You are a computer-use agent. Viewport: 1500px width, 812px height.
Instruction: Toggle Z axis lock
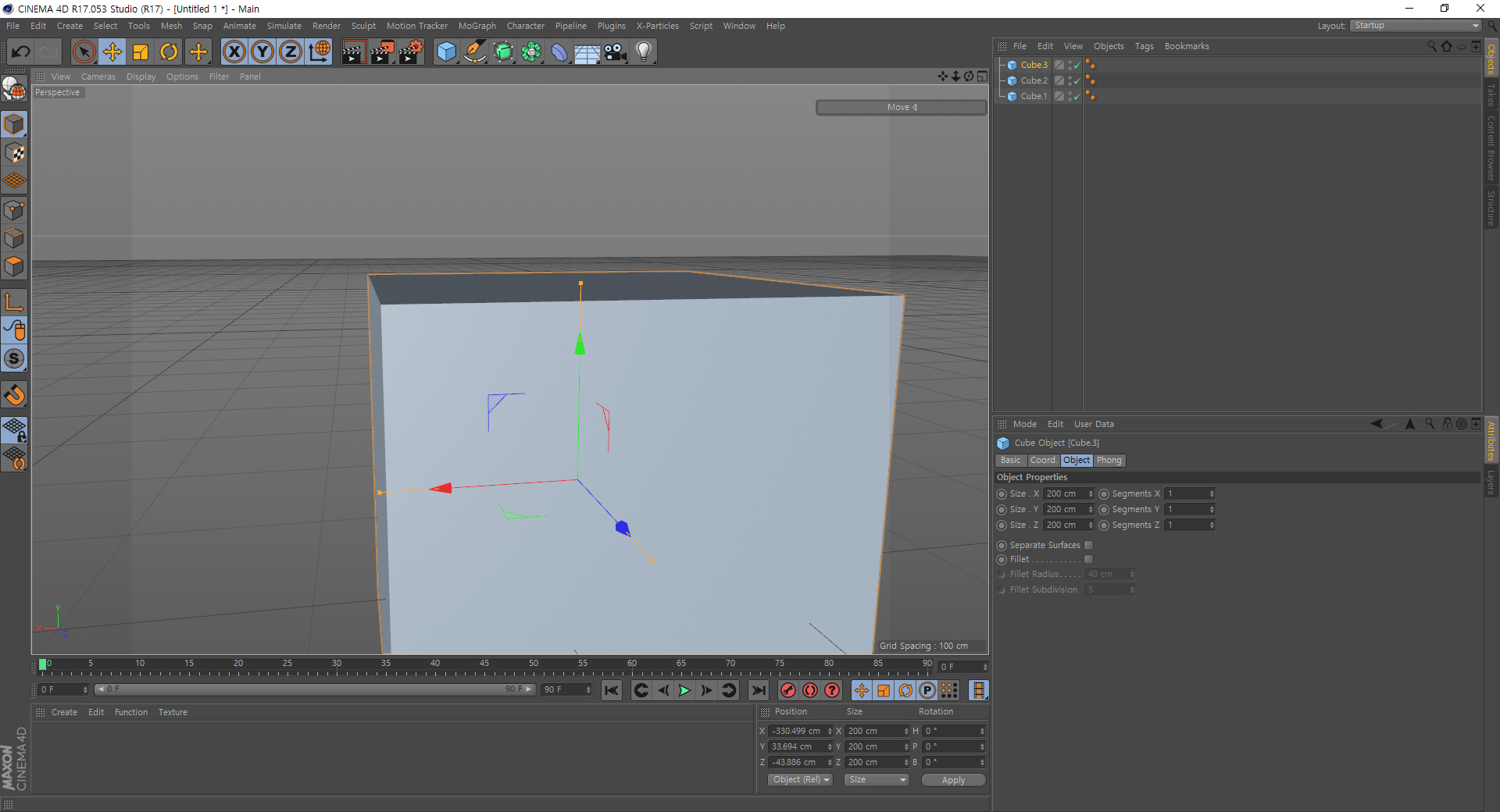tap(291, 52)
